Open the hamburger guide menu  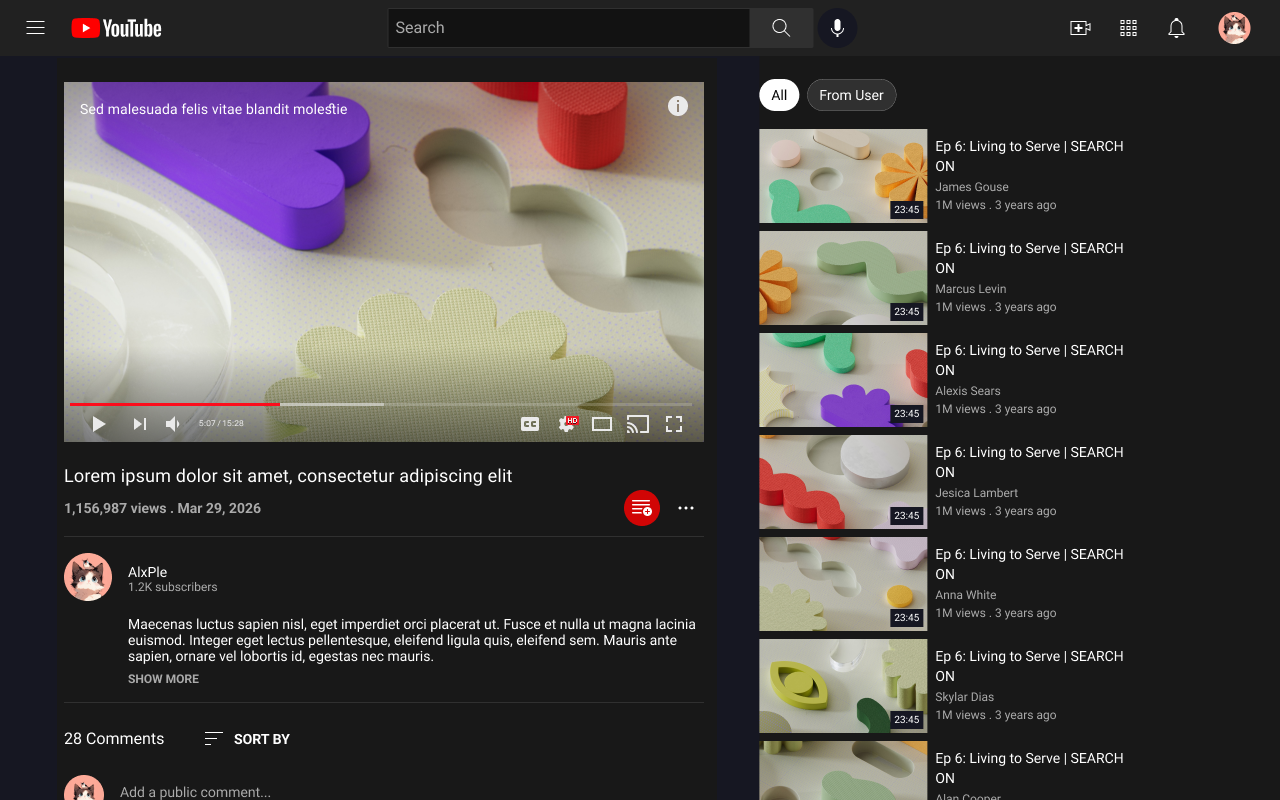[x=36, y=28]
